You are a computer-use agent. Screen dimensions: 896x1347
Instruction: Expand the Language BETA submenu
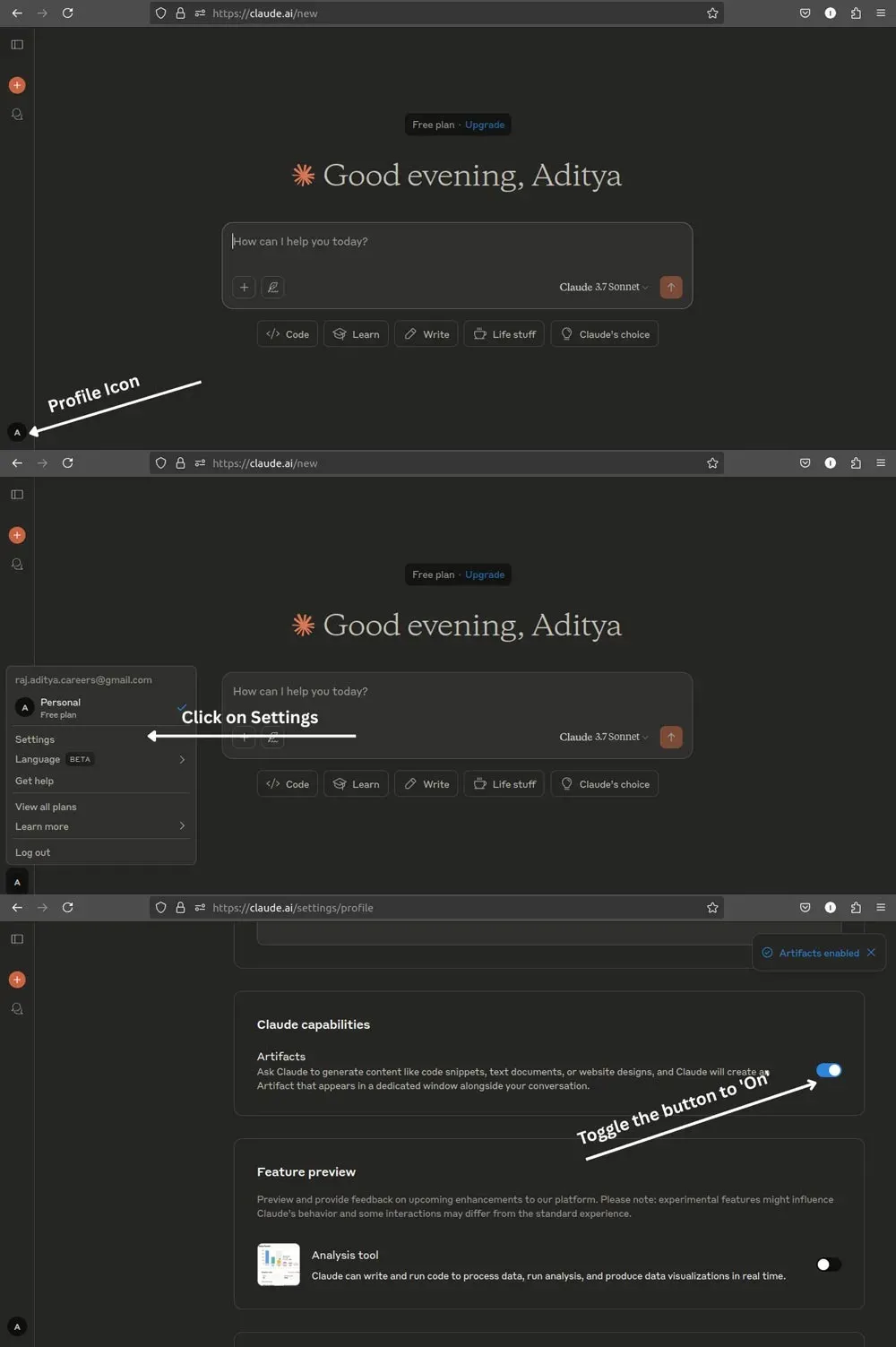tap(100, 759)
